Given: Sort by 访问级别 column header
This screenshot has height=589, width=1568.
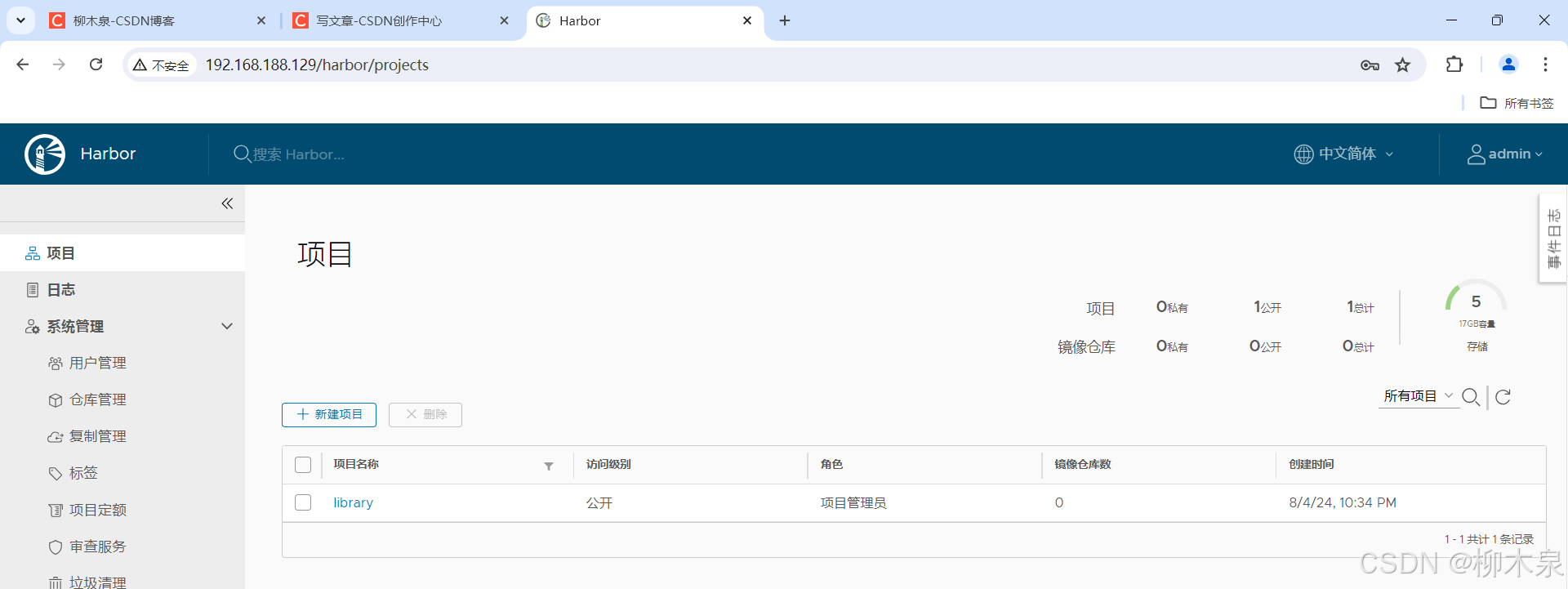Looking at the screenshot, I should click(608, 464).
